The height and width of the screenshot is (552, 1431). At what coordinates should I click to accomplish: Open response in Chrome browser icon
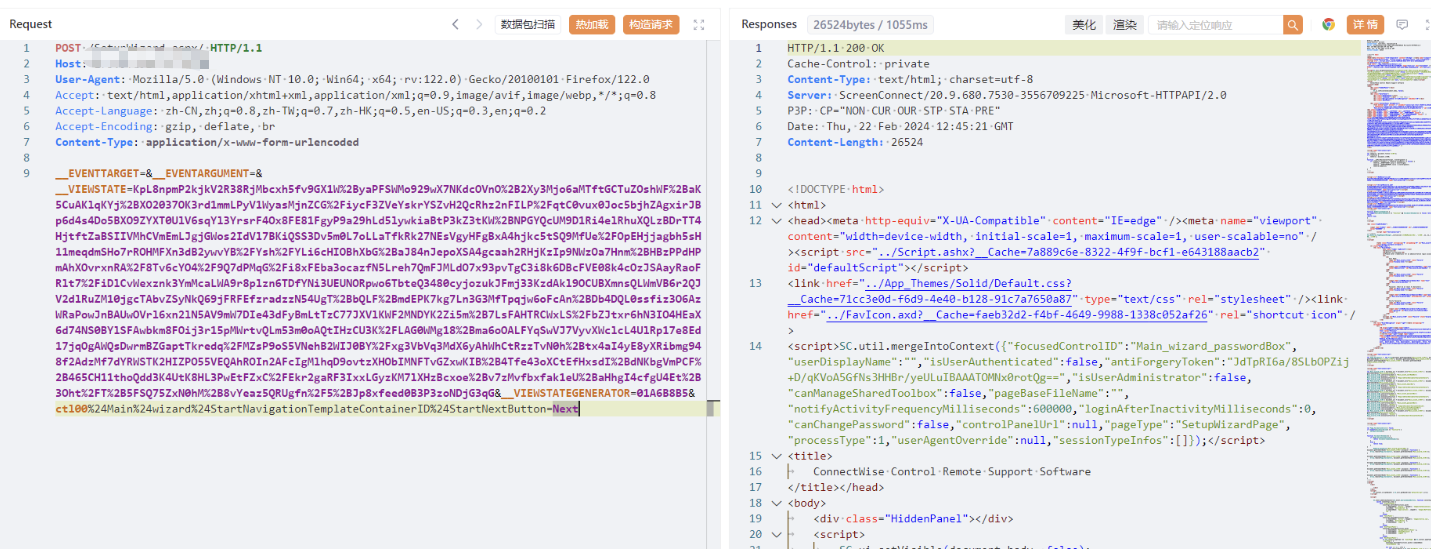pyautogui.click(x=1328, y=25)
